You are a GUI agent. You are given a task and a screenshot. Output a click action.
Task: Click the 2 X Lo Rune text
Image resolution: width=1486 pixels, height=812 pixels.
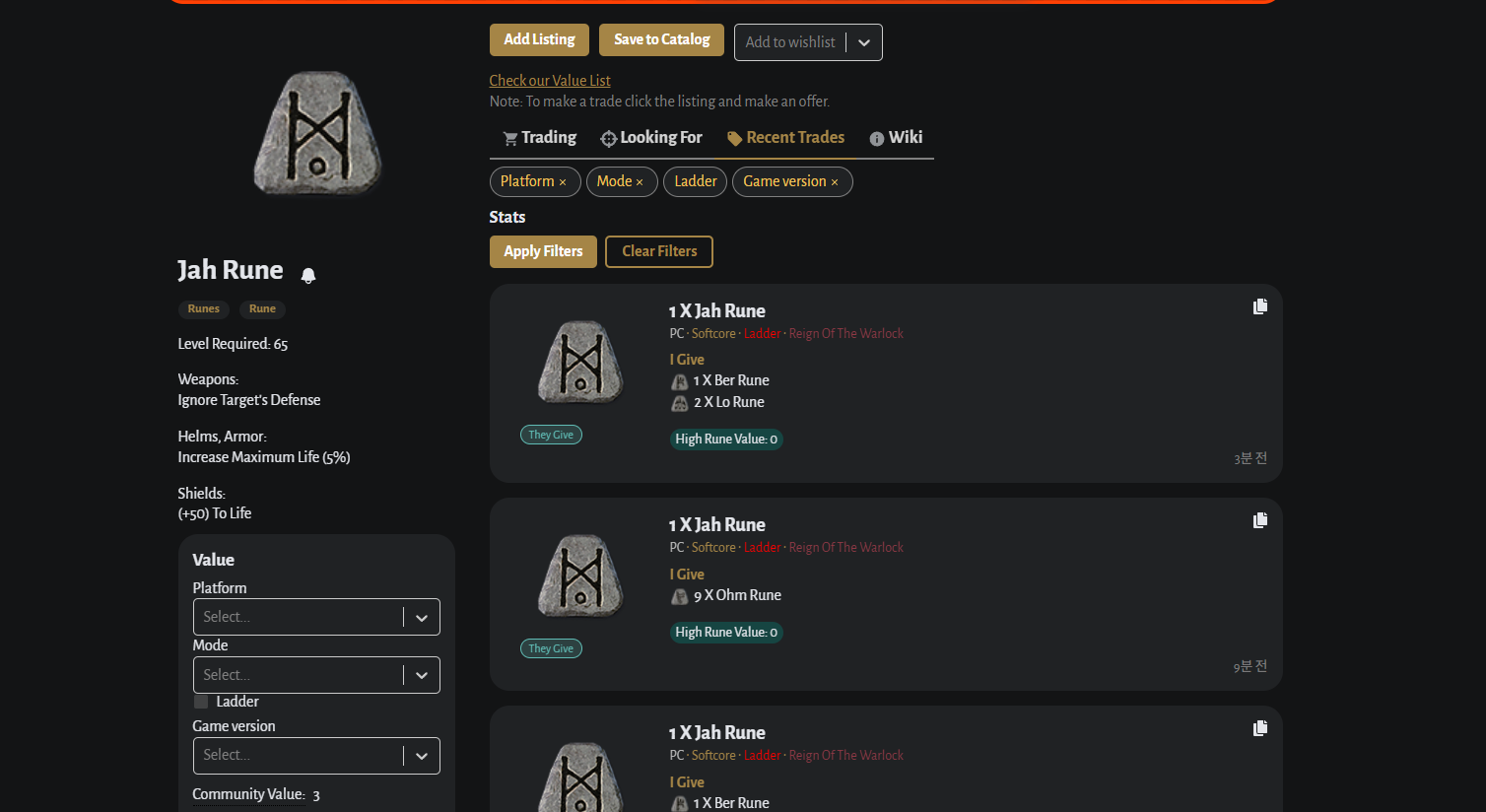tap(729, 402)
